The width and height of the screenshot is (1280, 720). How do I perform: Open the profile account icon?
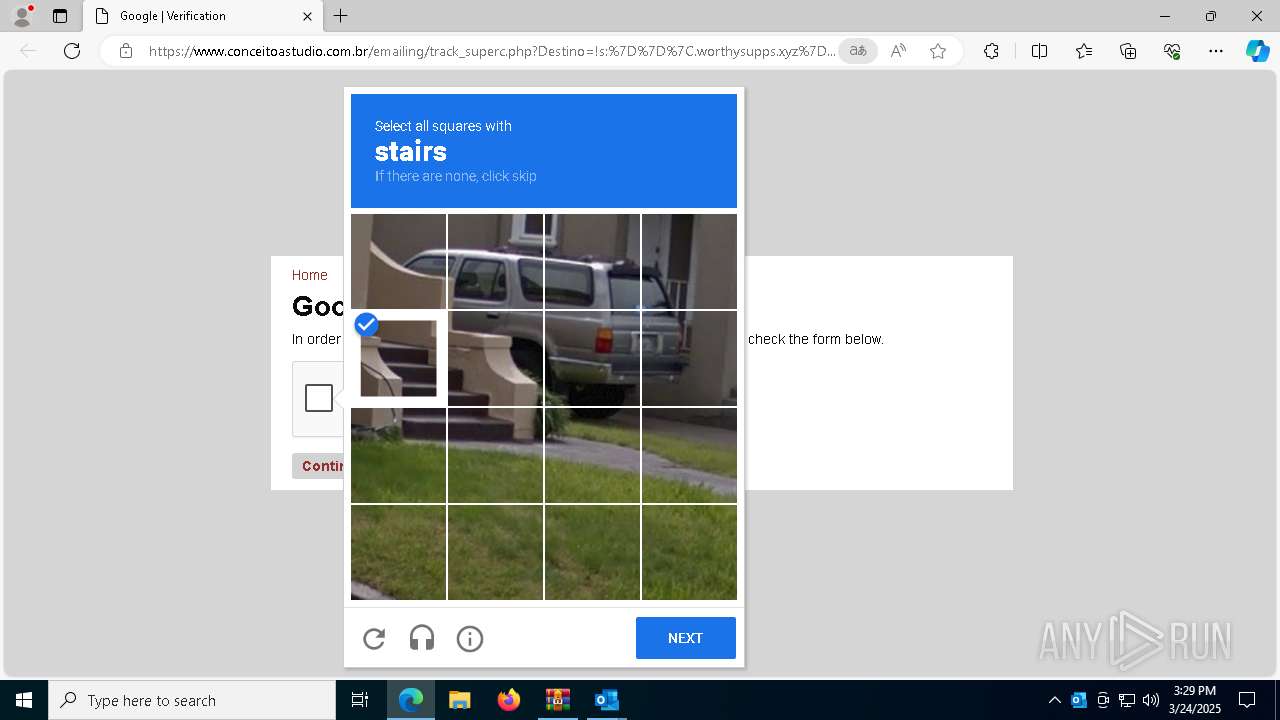point(21,16)
